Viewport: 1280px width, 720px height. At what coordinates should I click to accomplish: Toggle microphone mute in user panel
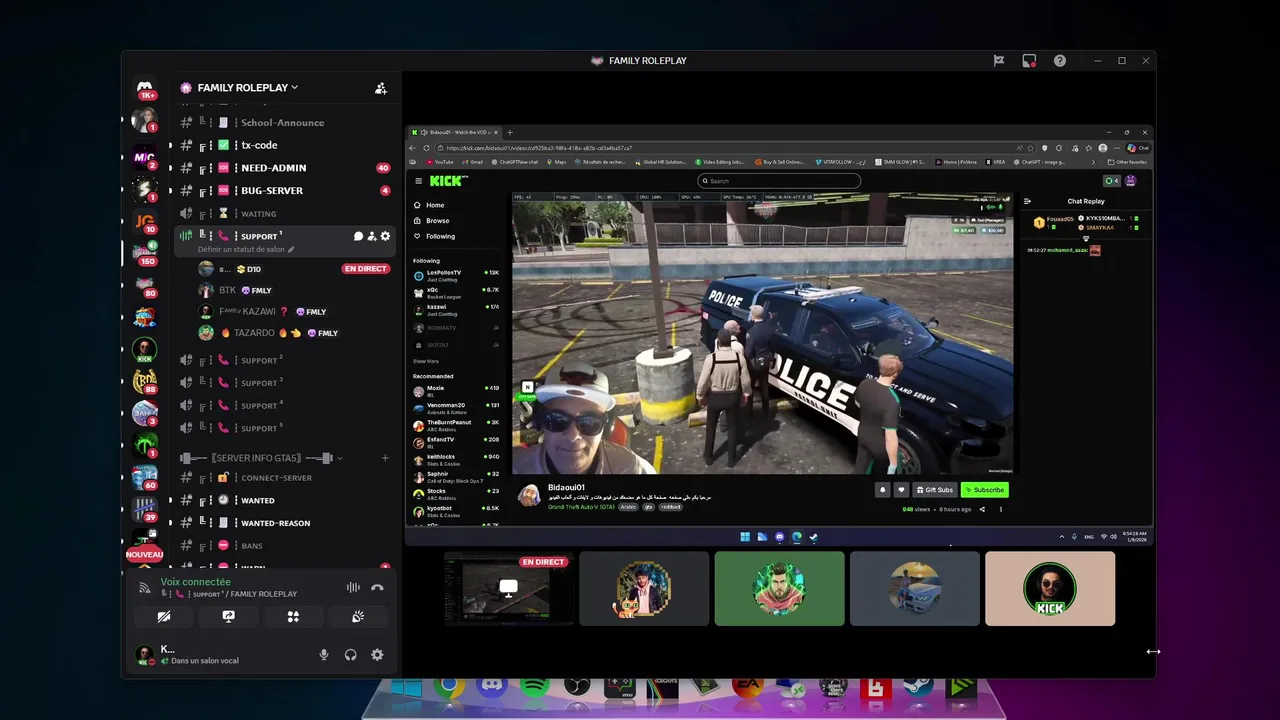324,655
